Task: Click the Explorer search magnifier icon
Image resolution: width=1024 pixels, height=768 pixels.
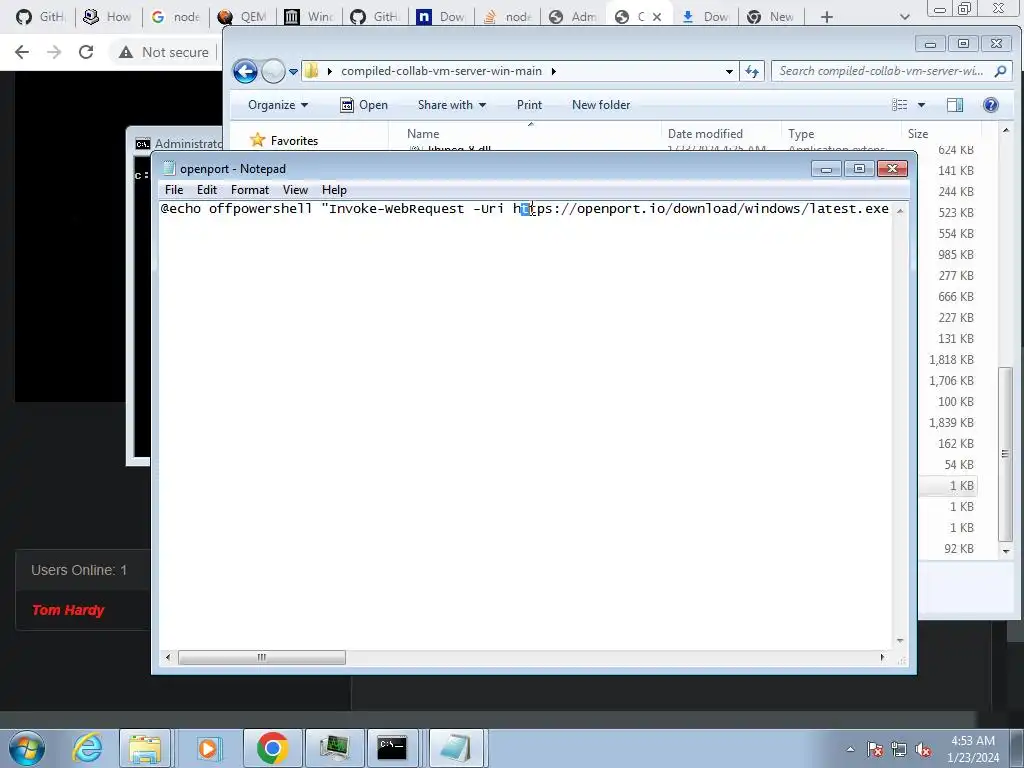Action: pyautogui.click(x=1000, y=71)
